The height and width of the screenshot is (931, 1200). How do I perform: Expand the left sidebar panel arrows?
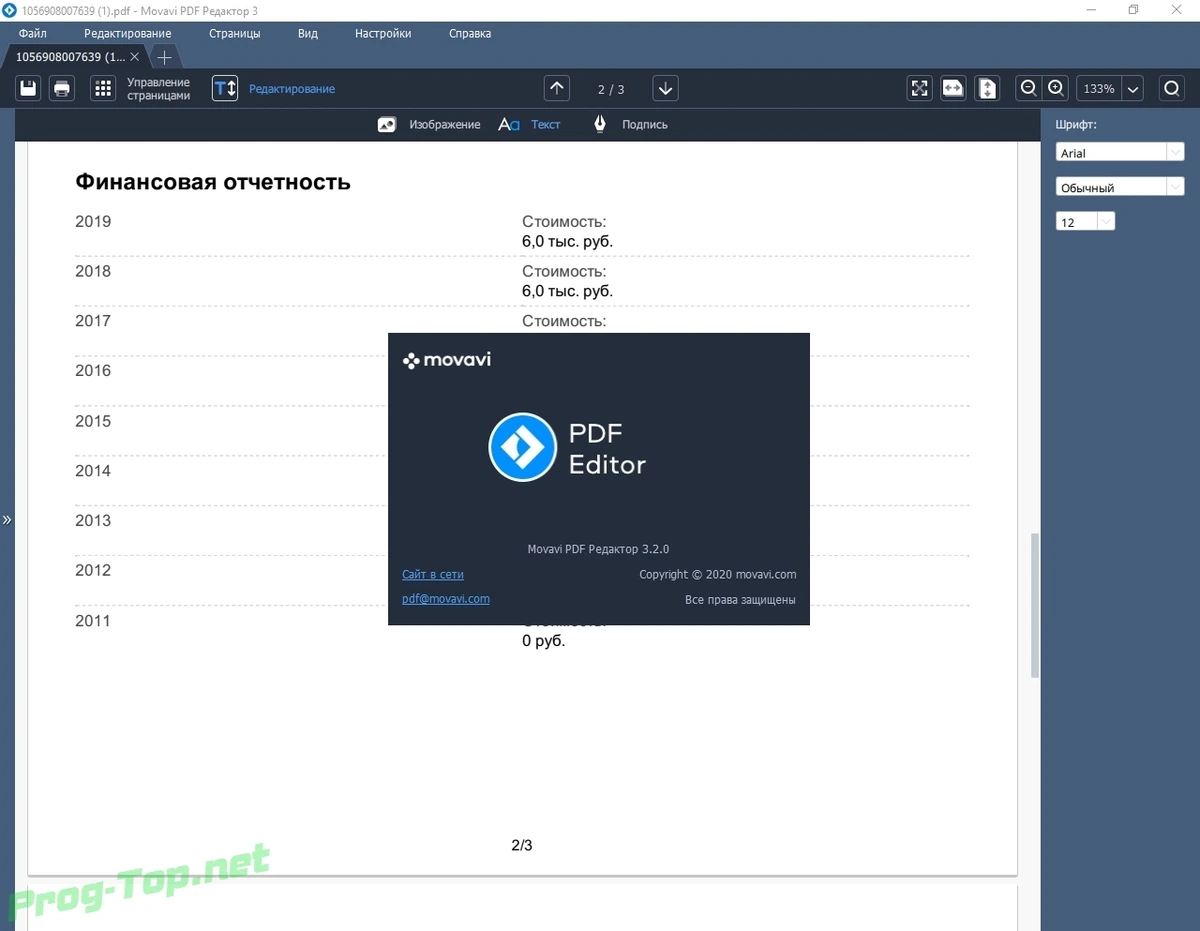click(x=7, y=520)
